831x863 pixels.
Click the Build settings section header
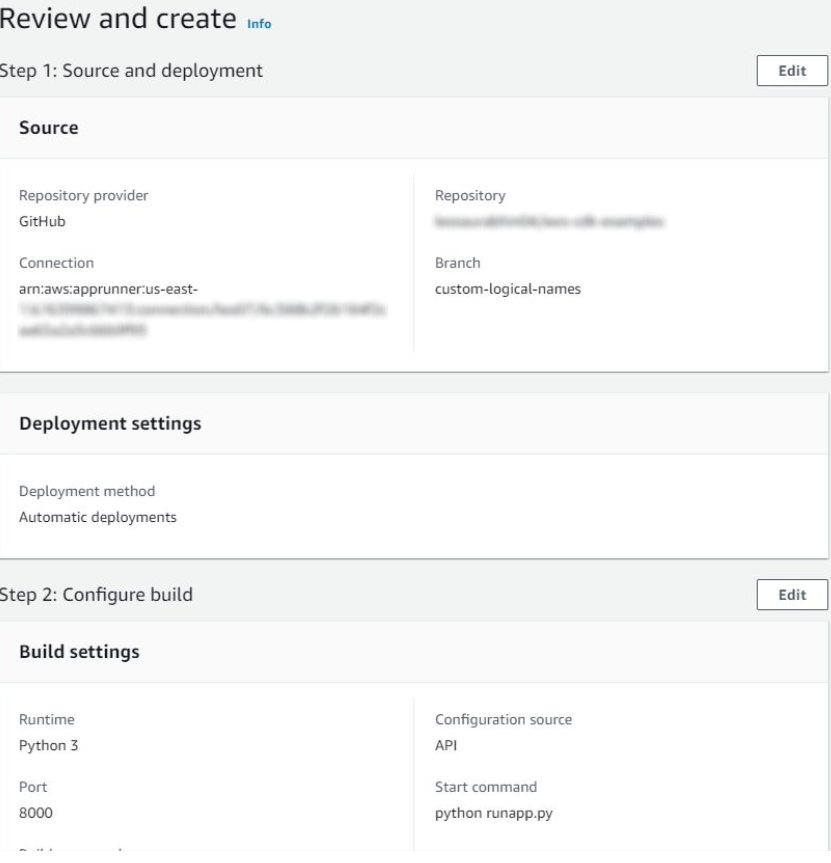79,652
